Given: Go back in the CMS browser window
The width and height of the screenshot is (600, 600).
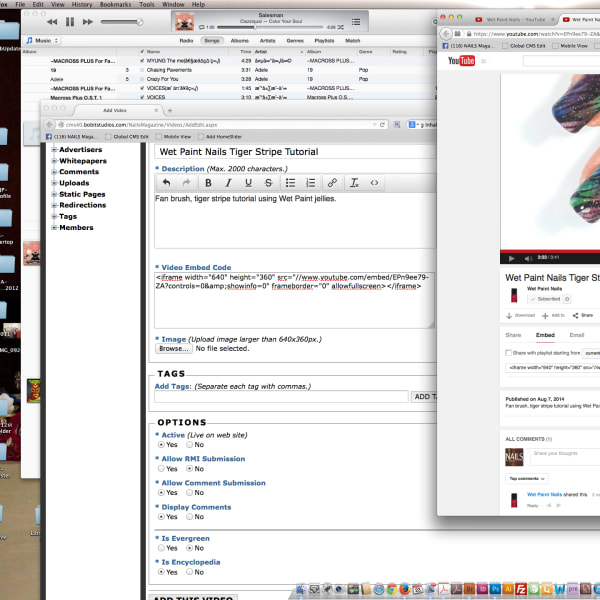Looking at the screenshot, I should [49, 125].
